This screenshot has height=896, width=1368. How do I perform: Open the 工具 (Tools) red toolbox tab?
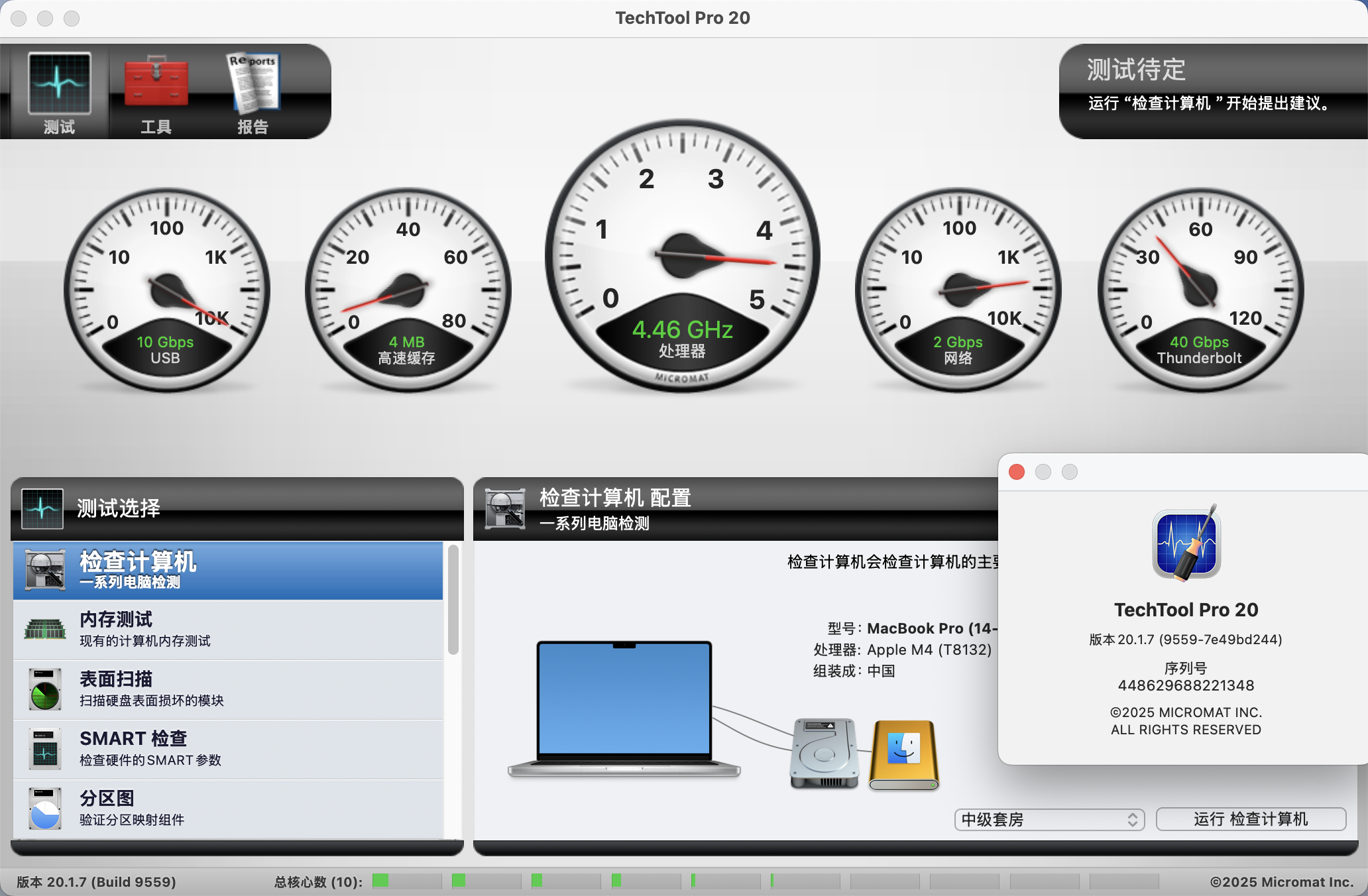point(156,93)
